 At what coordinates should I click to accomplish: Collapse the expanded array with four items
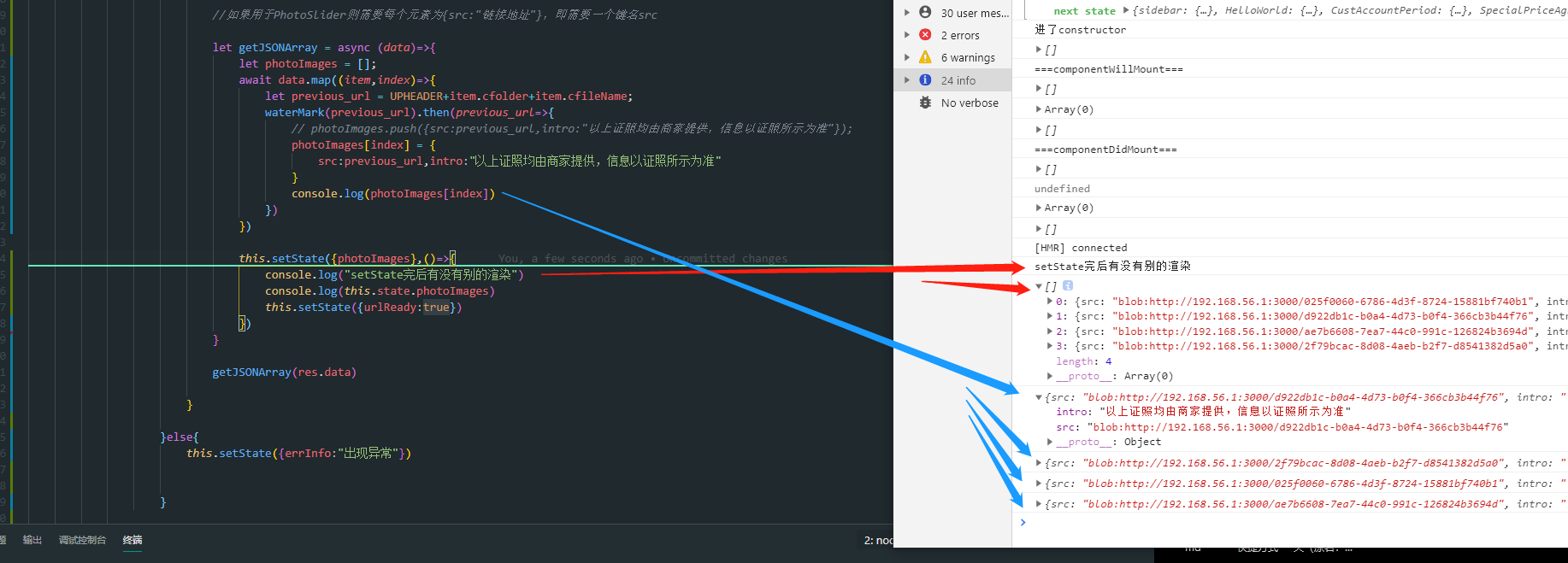(x=1039, y=287)
